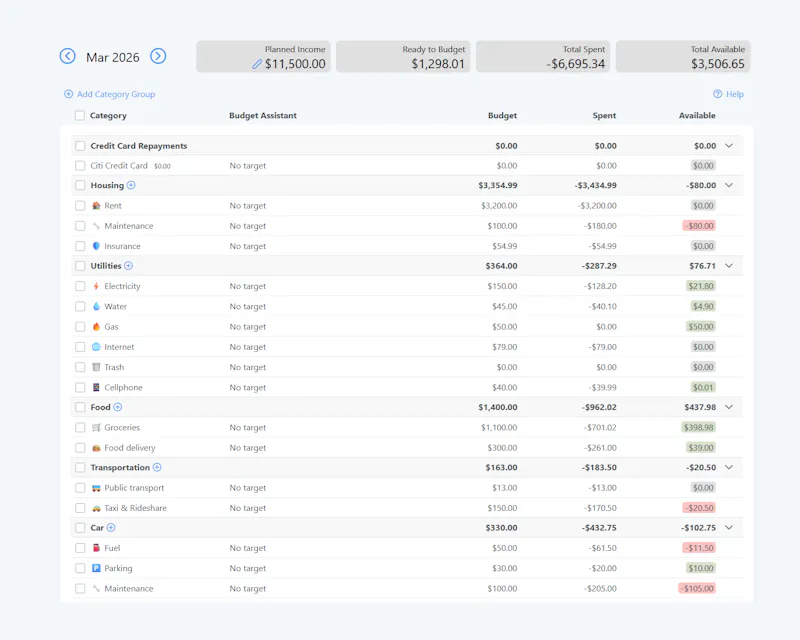Click the Water droplet icon

96,306
